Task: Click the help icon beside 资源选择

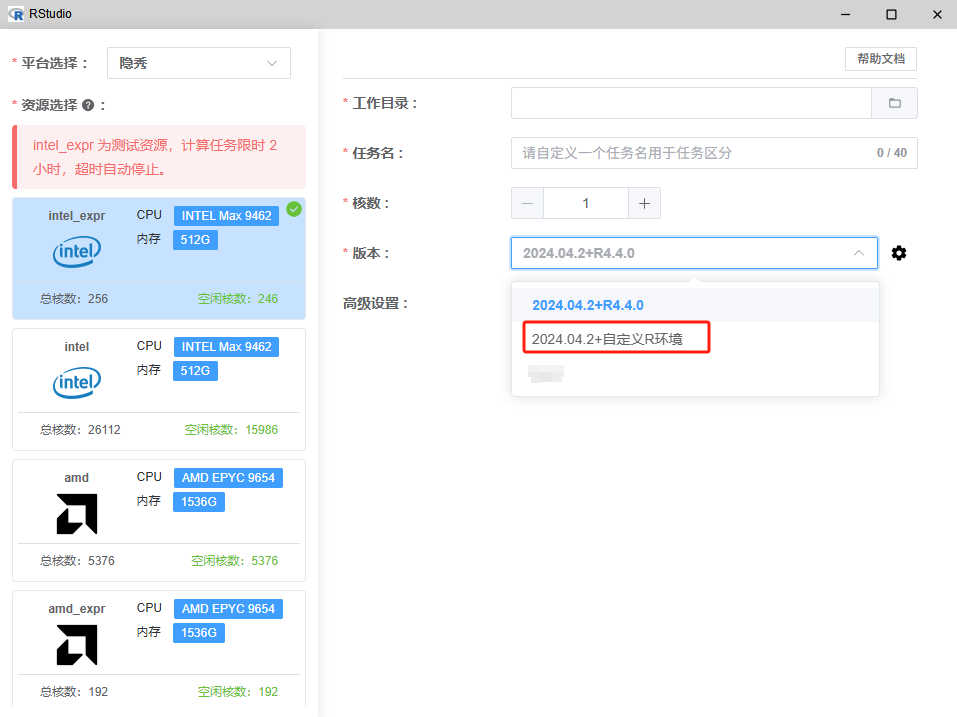Action: point(88,105)
